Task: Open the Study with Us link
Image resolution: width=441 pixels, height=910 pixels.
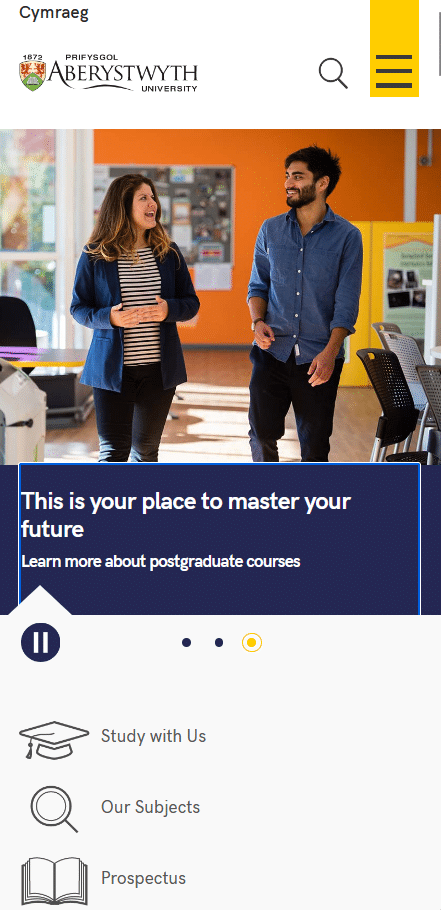Action: point(153,736)
